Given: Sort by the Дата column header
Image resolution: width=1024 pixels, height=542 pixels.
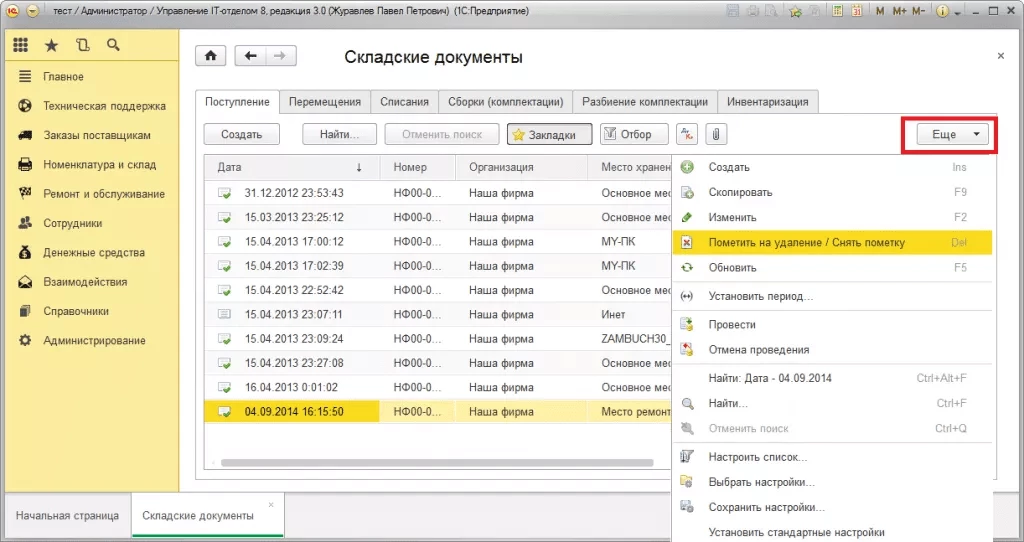Looking at the screenshot, I should [x=291, y=167].
